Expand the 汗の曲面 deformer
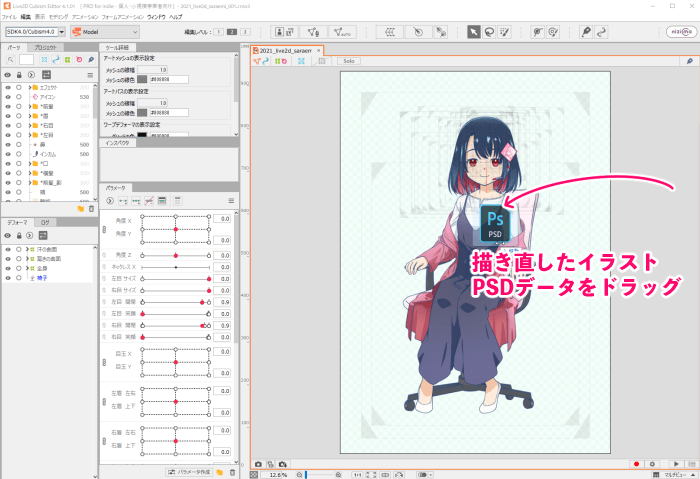This screenshot has height=479, width=700. pos(27,249)
